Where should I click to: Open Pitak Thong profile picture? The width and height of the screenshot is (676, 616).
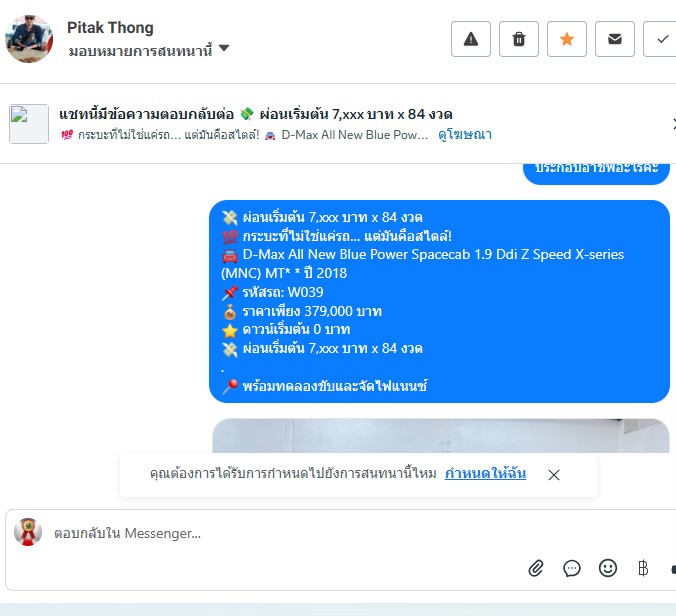pyautogui.click(x=29, y=39)
